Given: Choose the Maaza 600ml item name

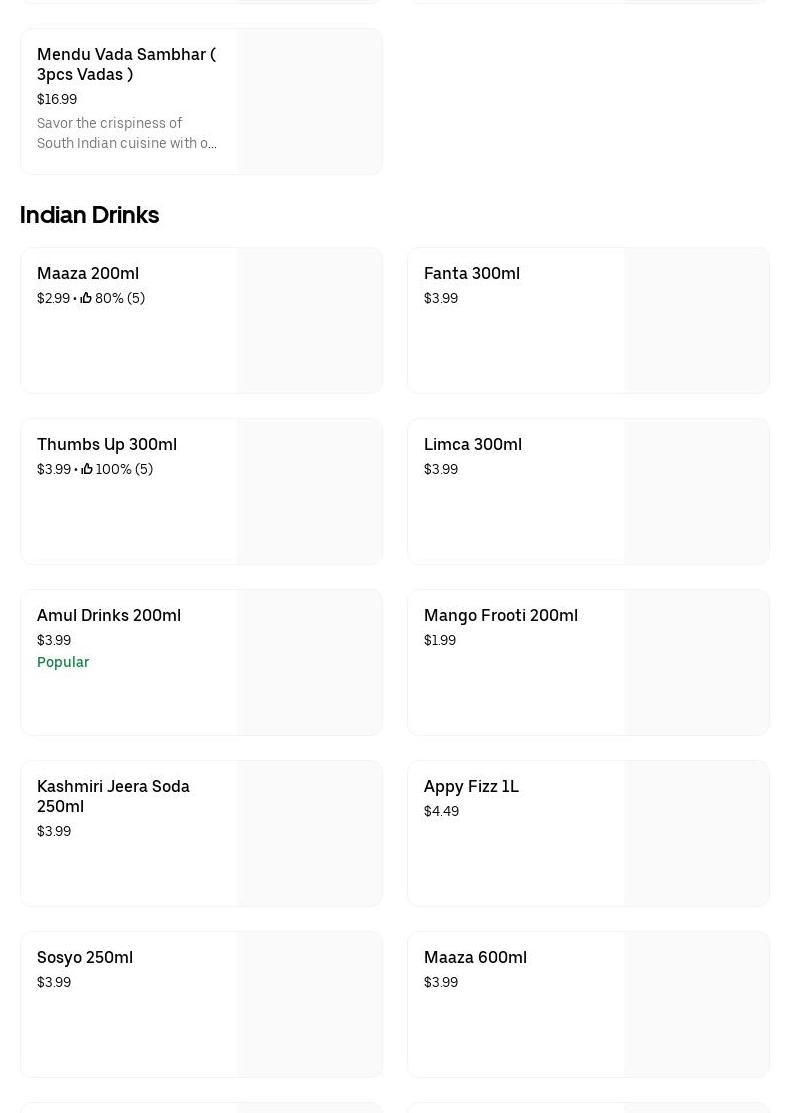Looking at the screenshot, I should click(x=475, y=957).
